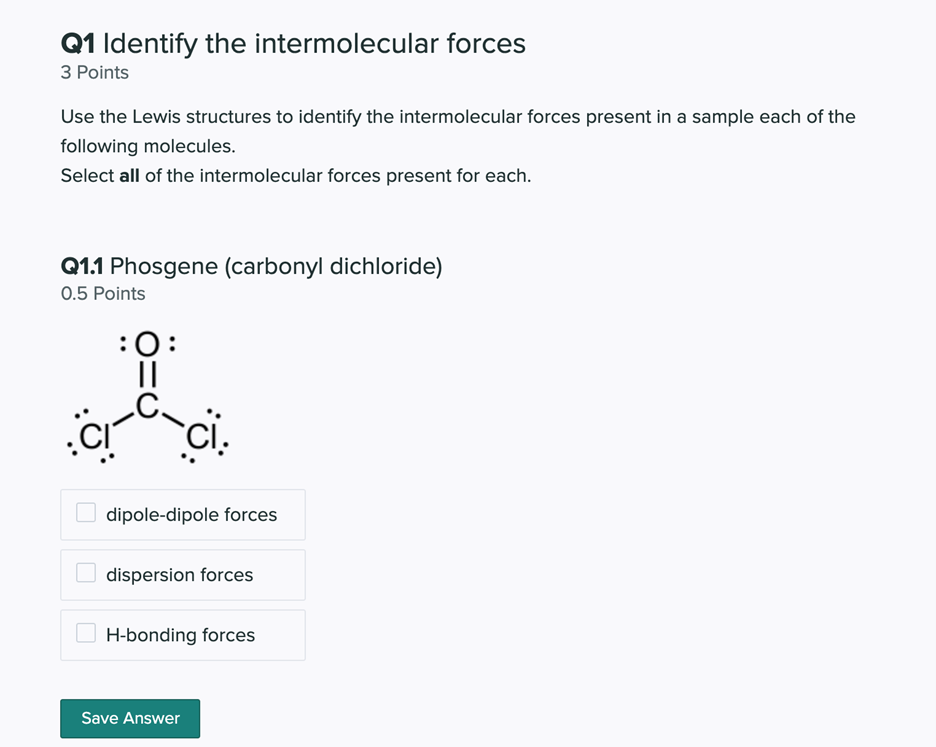Click the Save Answer button
This screenshot has width=936, height=747.
(129, 718)
